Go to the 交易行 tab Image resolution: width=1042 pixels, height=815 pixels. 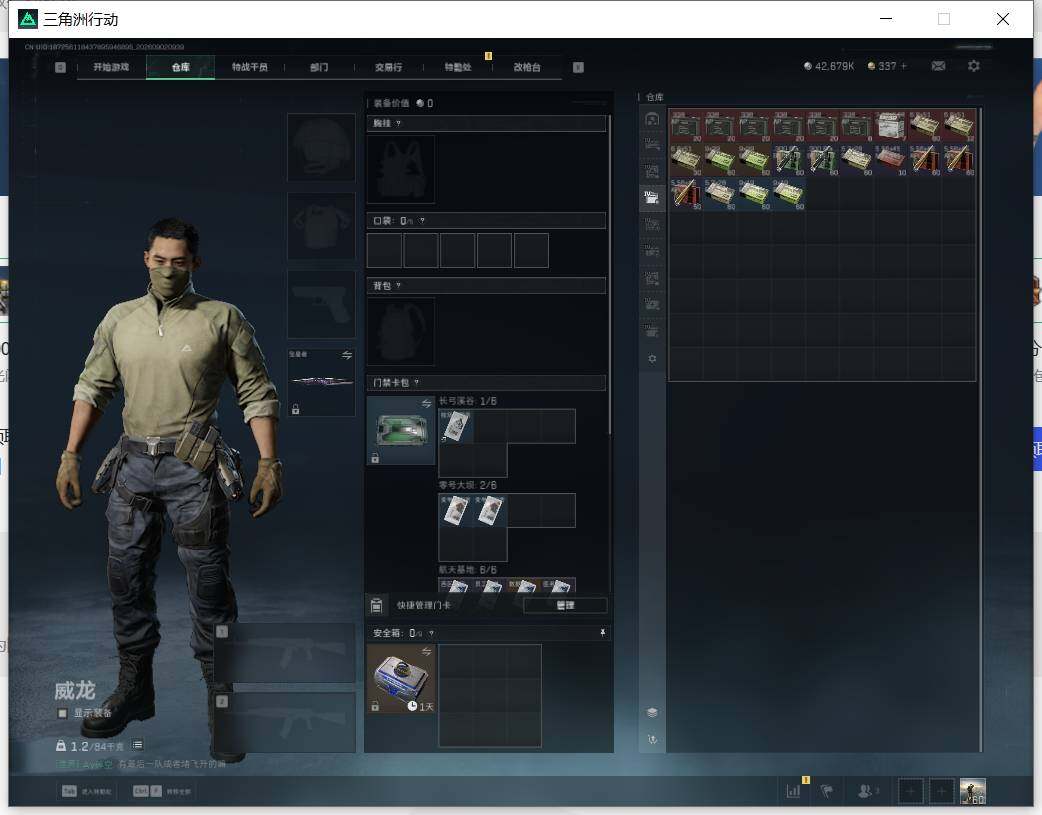pos(388,67)
